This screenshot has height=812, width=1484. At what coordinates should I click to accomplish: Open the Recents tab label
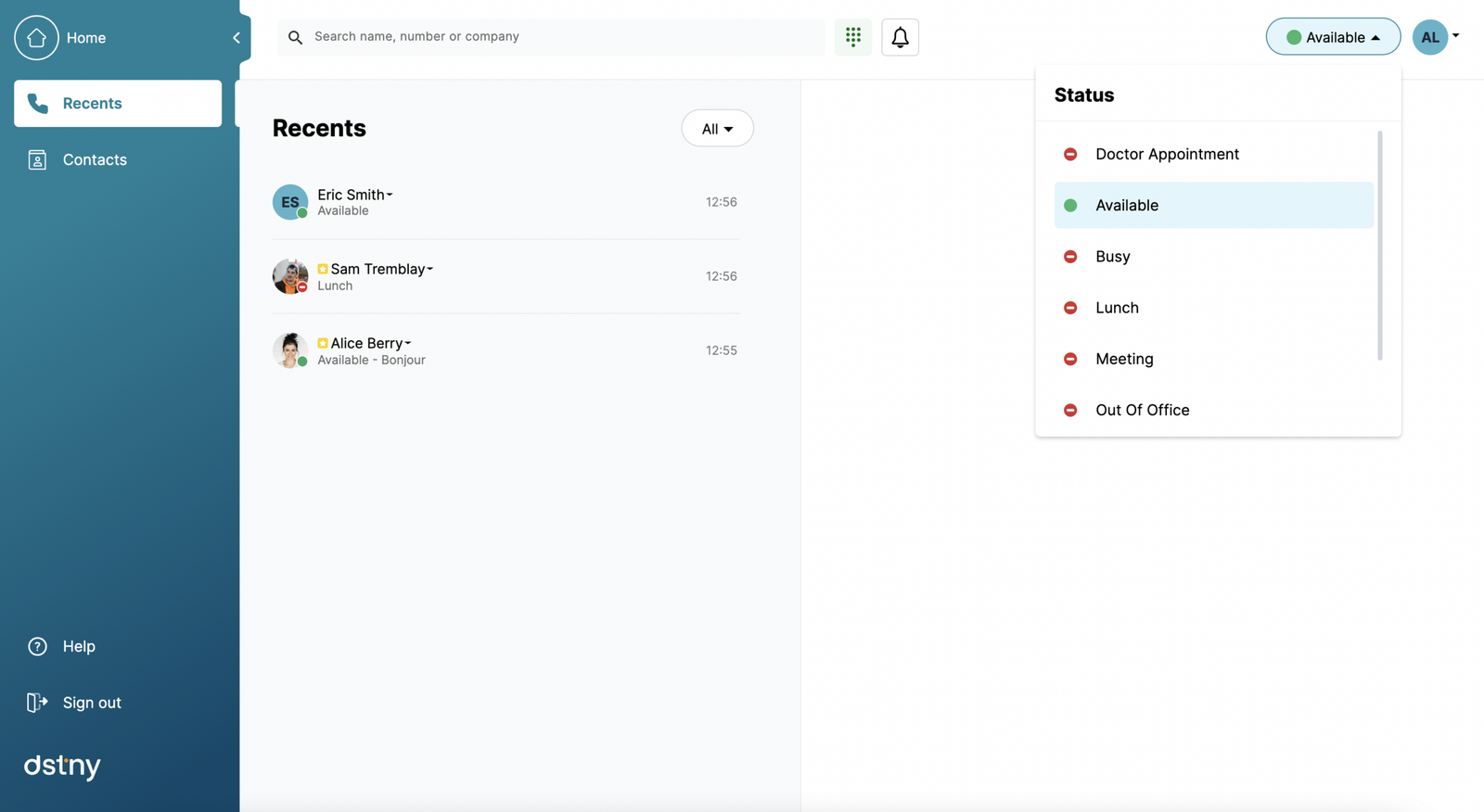click(x=92, y=103)
